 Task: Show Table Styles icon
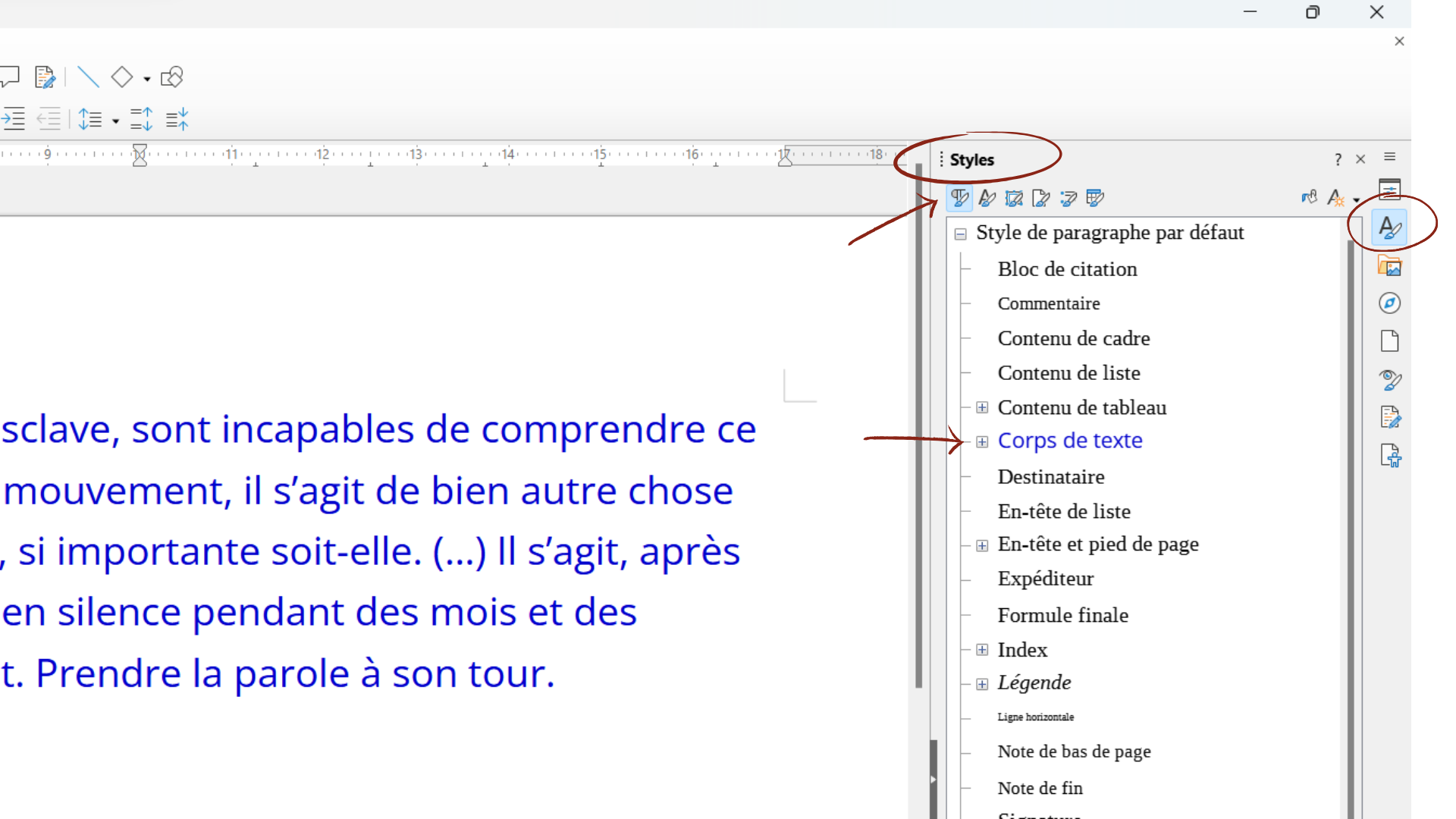(x=1095, y=199)
